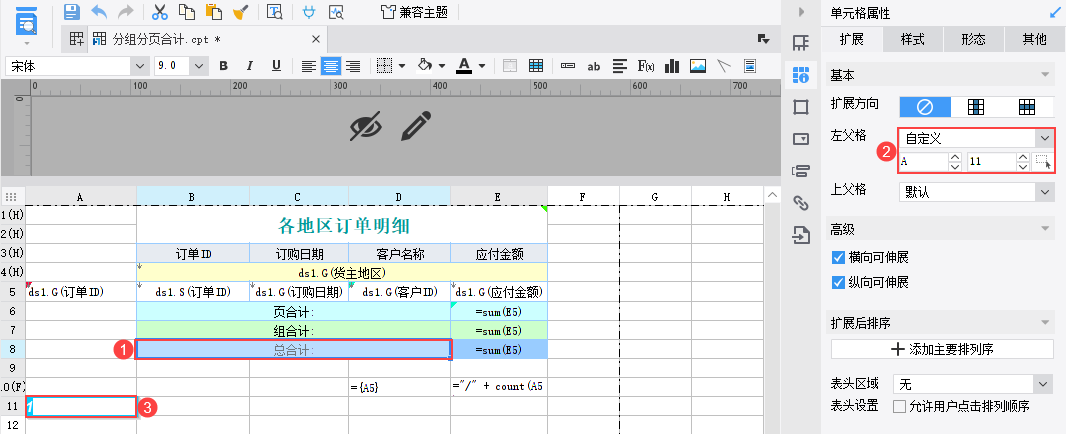Click the unmerge cells grid icon
The width and height of the screenshot is (1066, 434).
point(536,66)
